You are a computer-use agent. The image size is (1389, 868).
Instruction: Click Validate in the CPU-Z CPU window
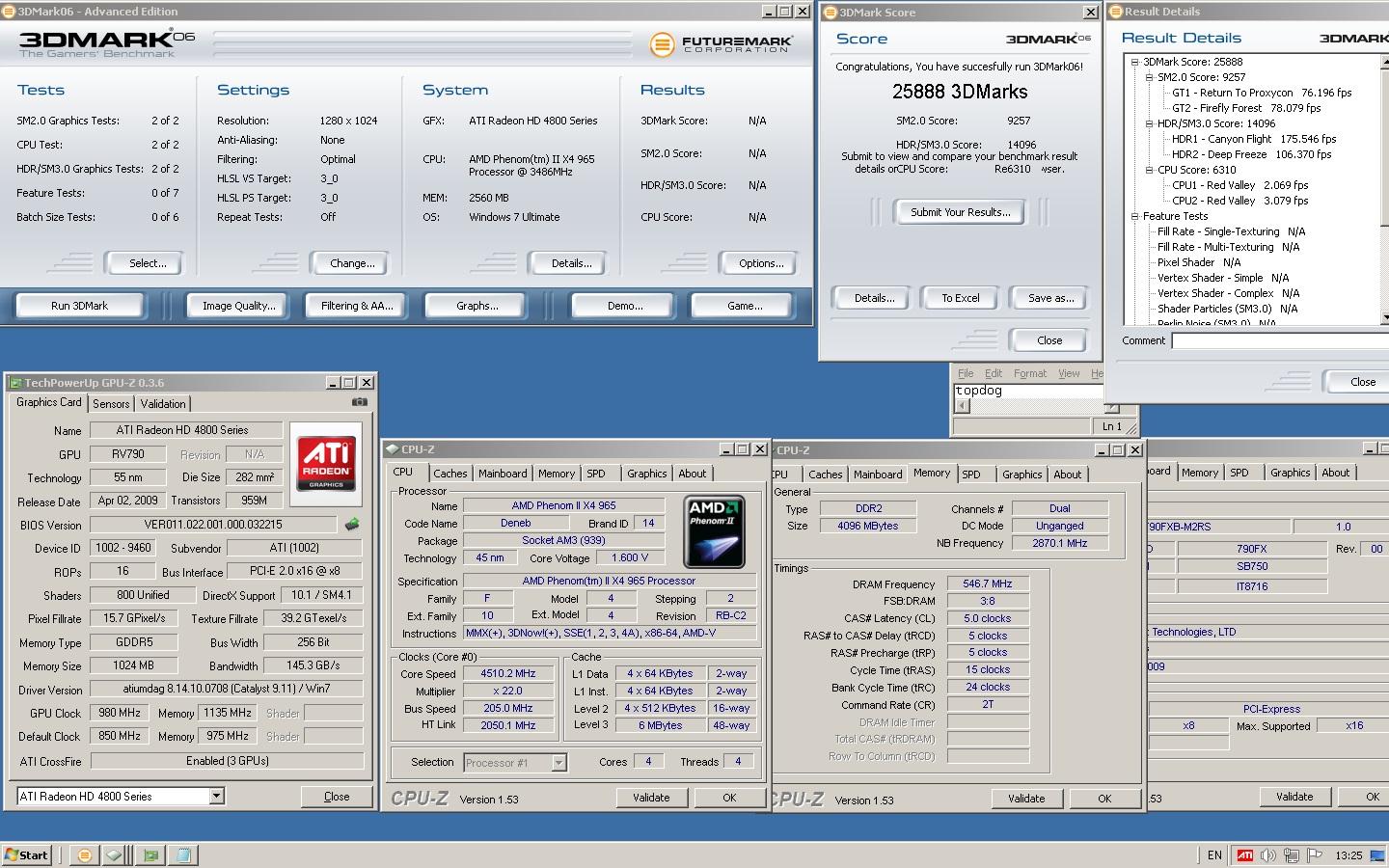(x=651, y=798)
